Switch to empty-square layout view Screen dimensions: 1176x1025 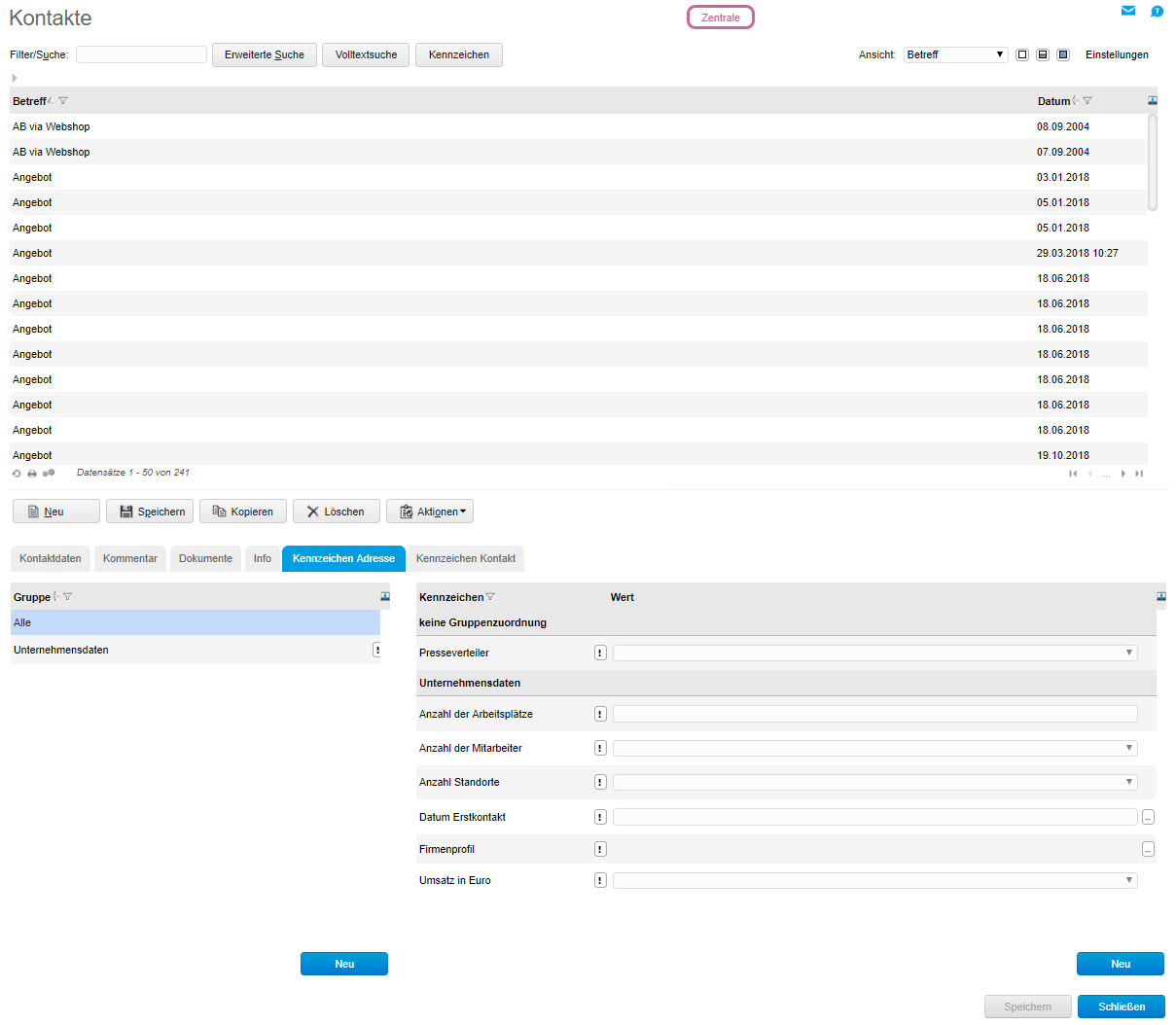pyautogui.click(x=1022, y=54)
